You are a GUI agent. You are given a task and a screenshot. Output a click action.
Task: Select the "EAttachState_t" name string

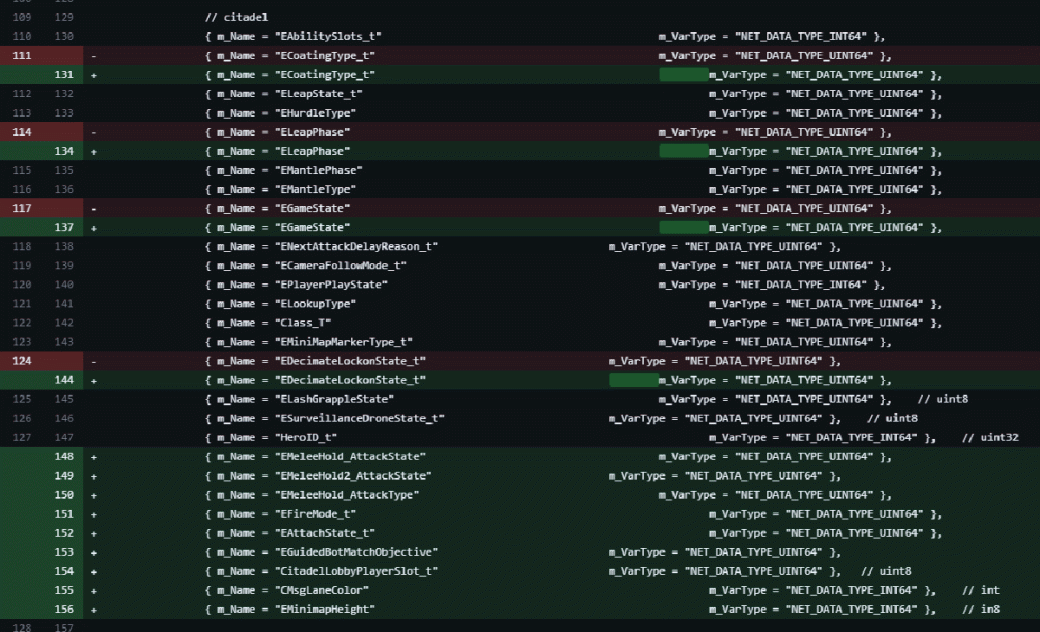click(x=325, y=533)
